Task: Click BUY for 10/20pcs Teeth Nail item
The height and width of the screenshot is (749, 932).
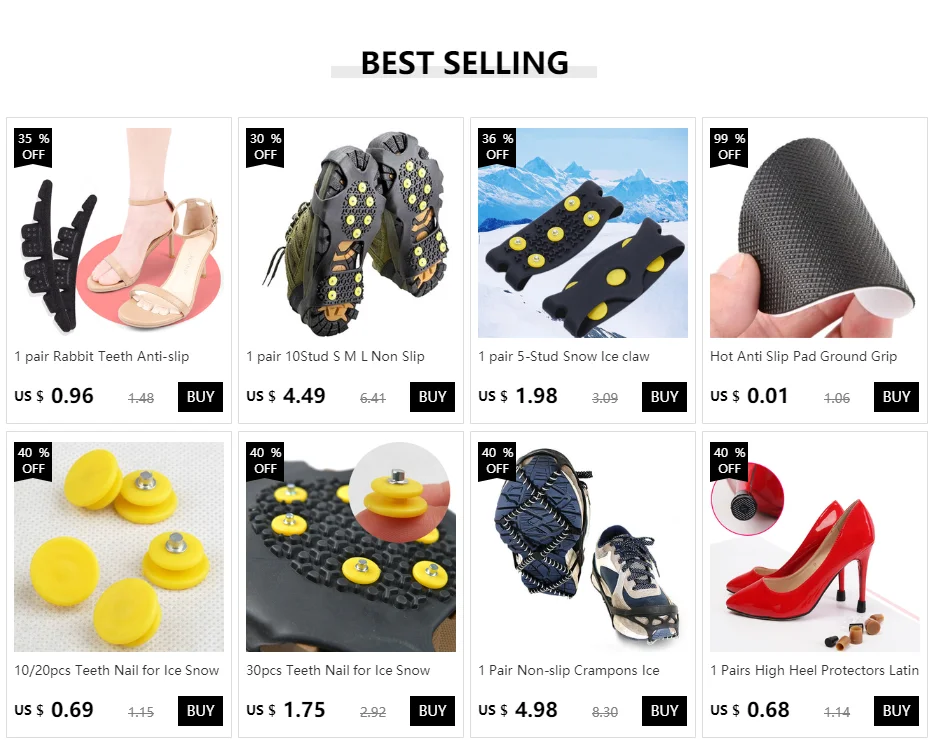Action: 200,711
